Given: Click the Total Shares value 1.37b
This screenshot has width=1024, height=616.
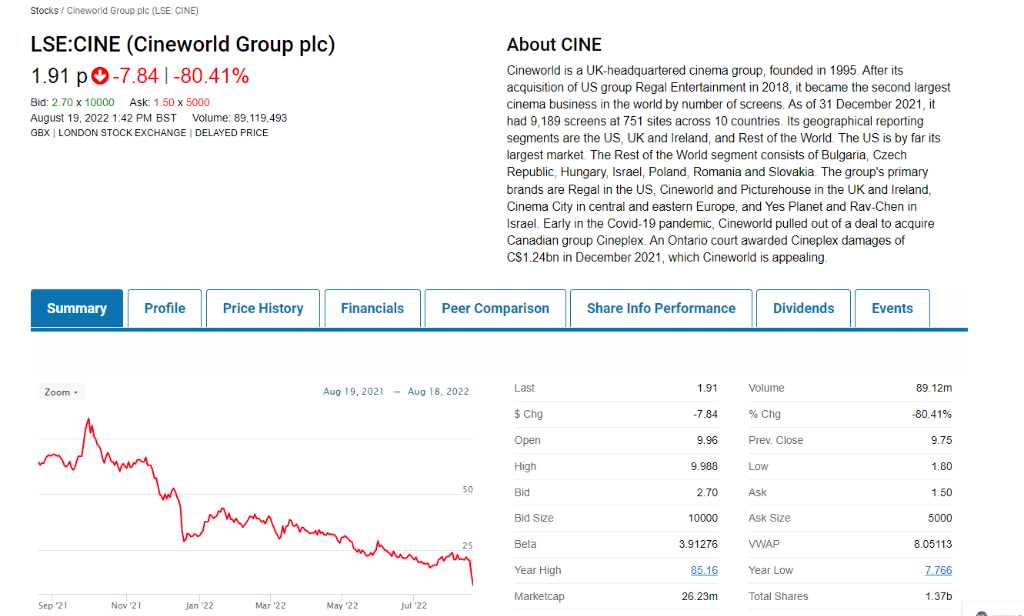Looking at the screenshot, I should click(938, 596).
